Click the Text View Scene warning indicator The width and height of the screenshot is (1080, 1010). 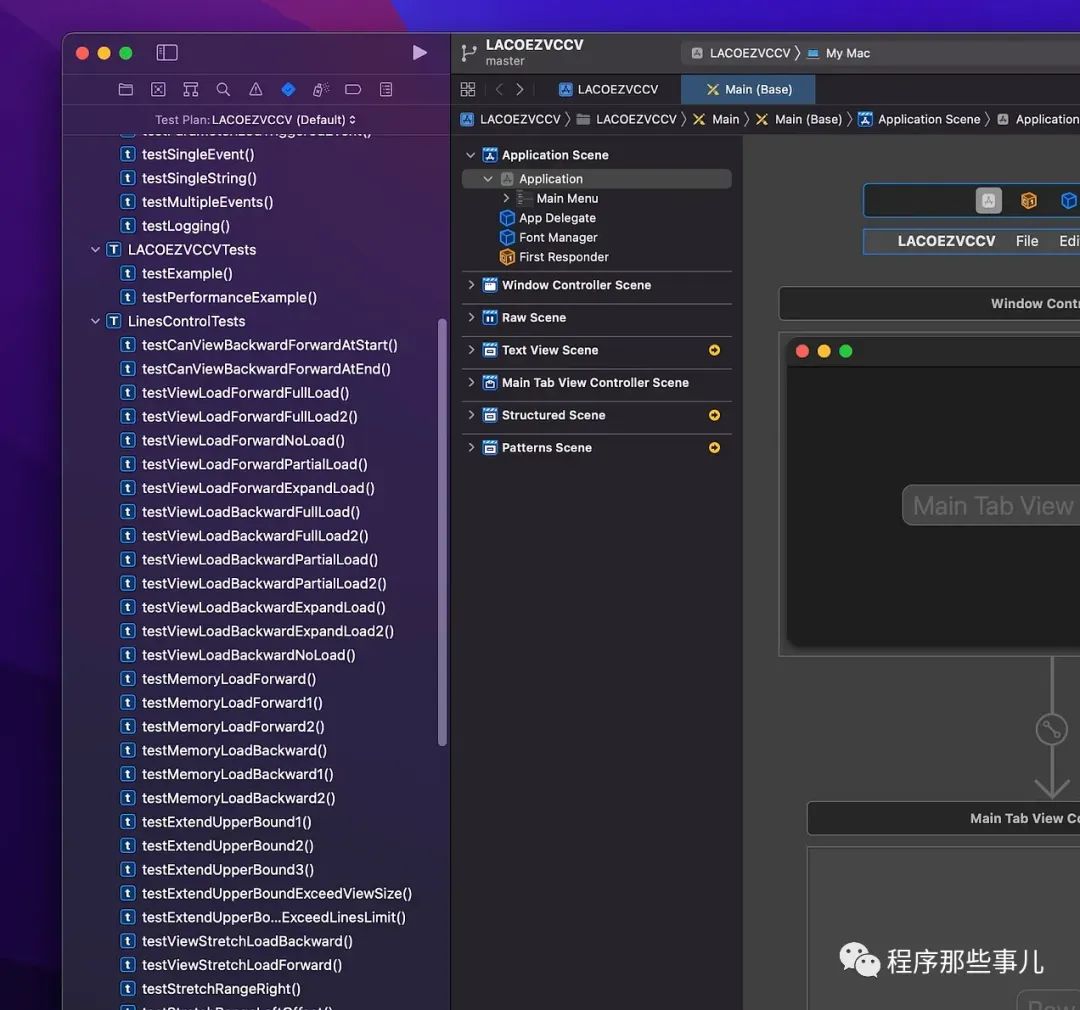pyautogui.click(x=714, y=350)
